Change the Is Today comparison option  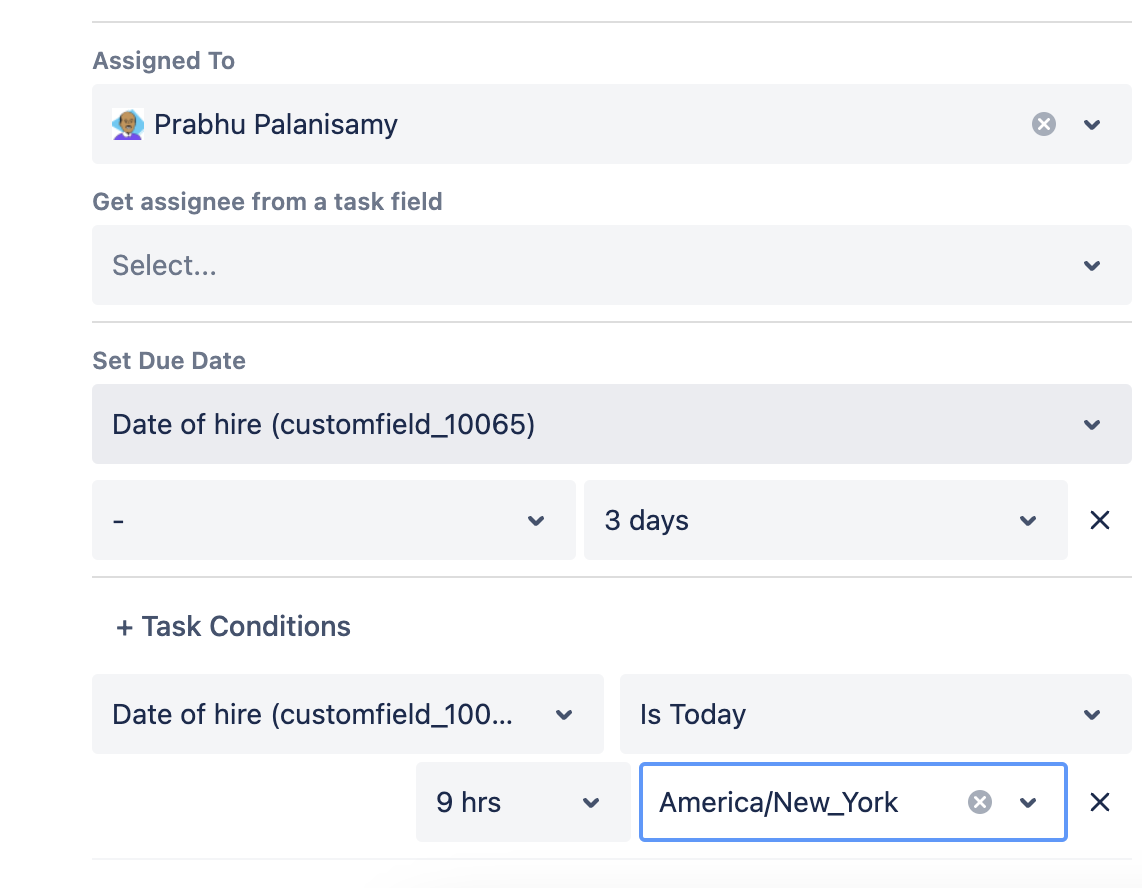click(876, 714)
